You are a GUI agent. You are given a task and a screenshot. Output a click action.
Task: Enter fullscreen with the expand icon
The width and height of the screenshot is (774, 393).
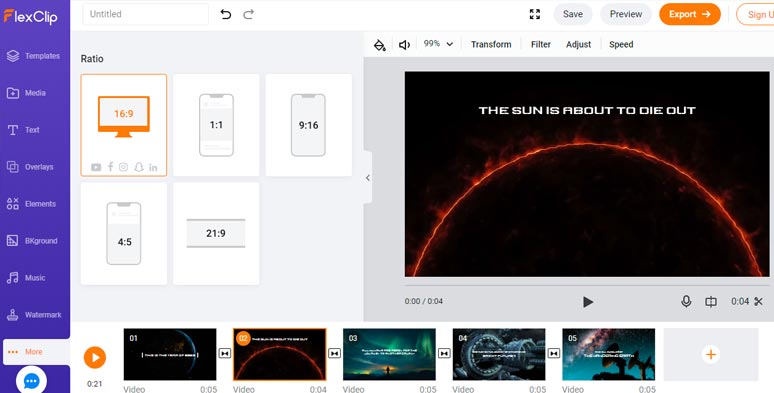535,14
